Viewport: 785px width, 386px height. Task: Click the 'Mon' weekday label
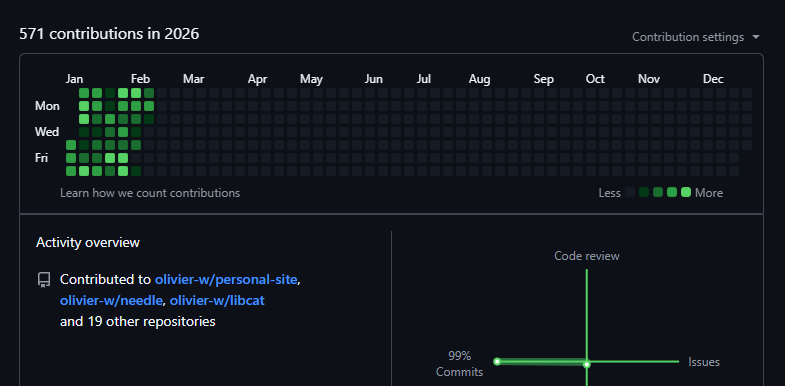point(47,106)
